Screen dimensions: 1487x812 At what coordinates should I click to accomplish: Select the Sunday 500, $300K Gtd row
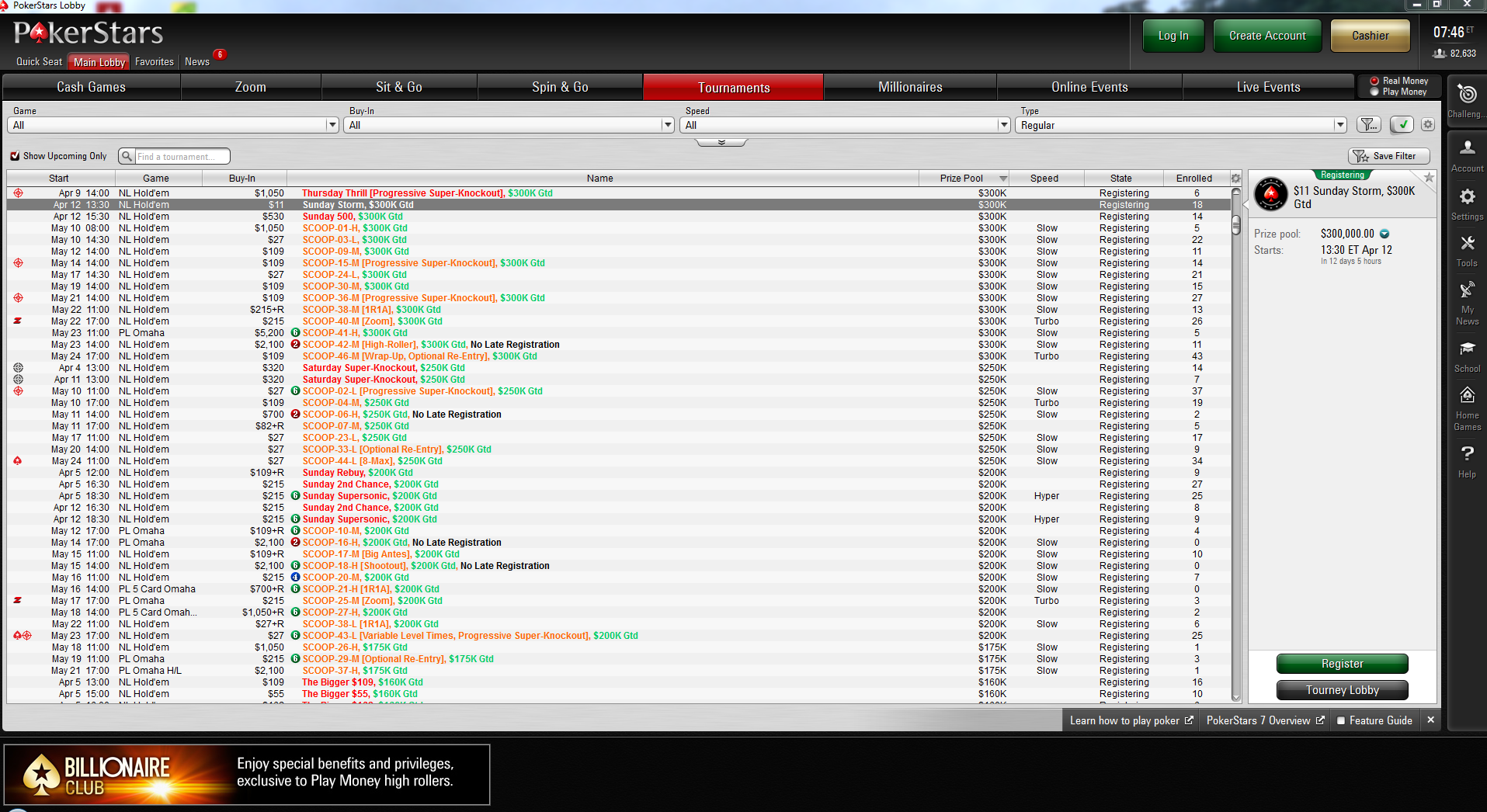618,216
